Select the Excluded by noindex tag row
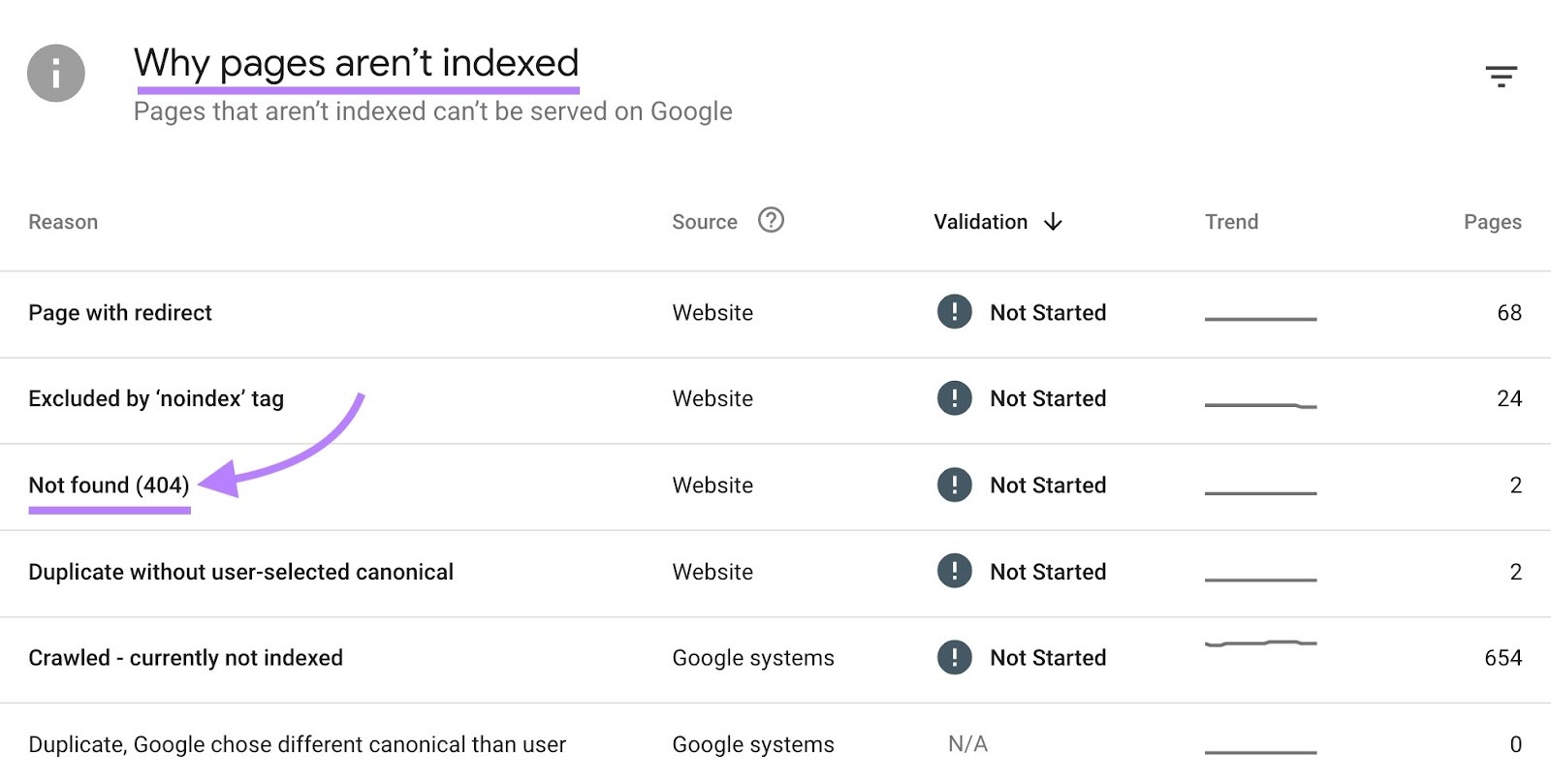The height and width of the screenshot is (784, 1551). tap(156, 398)
